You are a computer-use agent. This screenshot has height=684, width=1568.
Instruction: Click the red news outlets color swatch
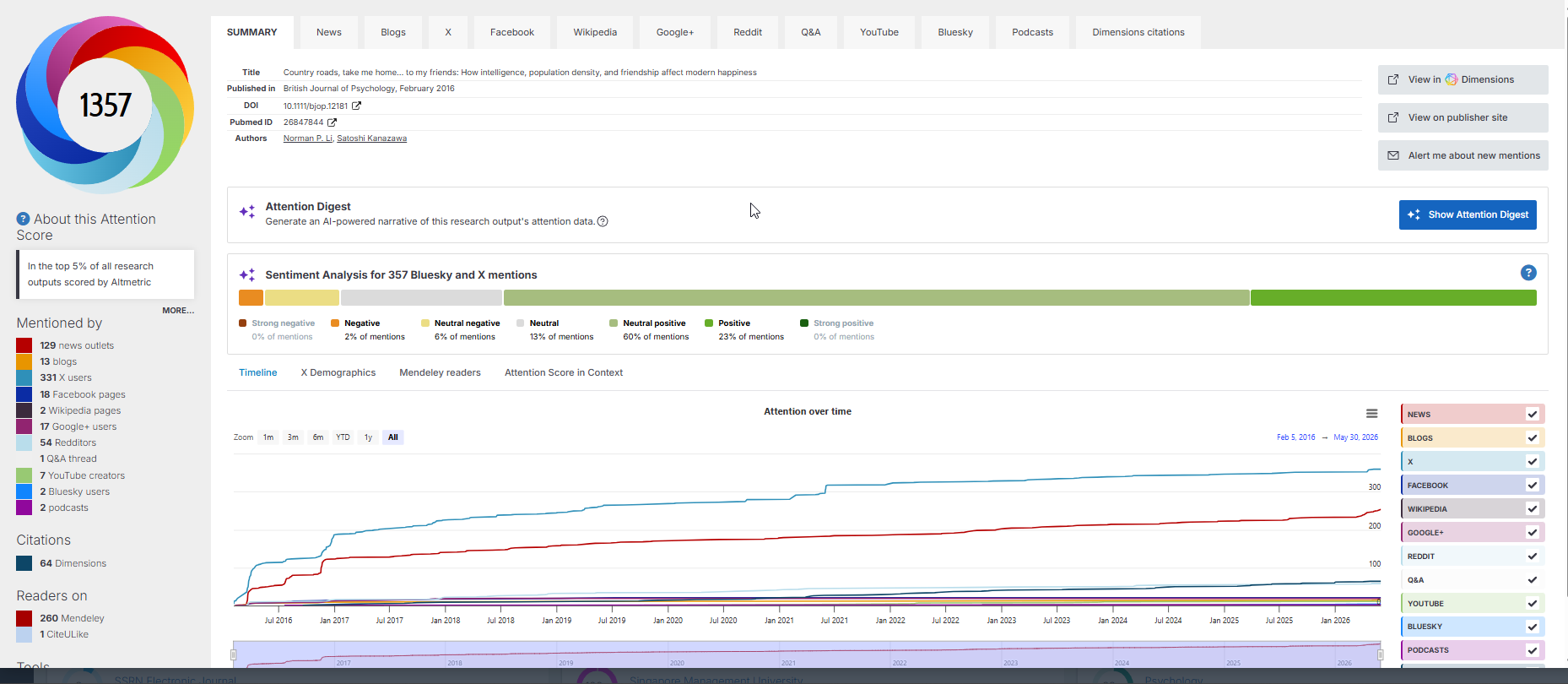click(24, 345)
